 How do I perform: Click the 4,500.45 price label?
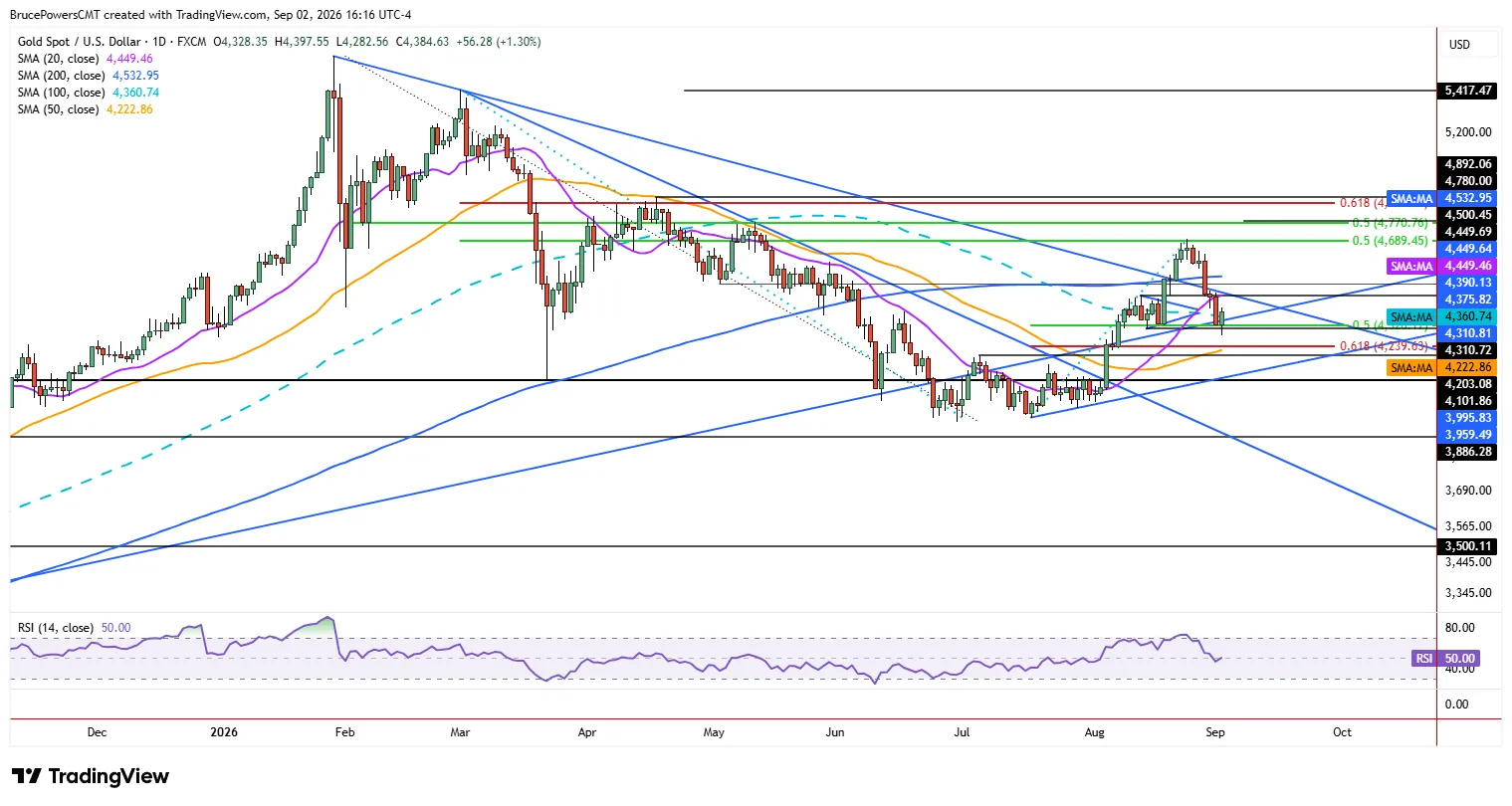tap(1468, 215)
